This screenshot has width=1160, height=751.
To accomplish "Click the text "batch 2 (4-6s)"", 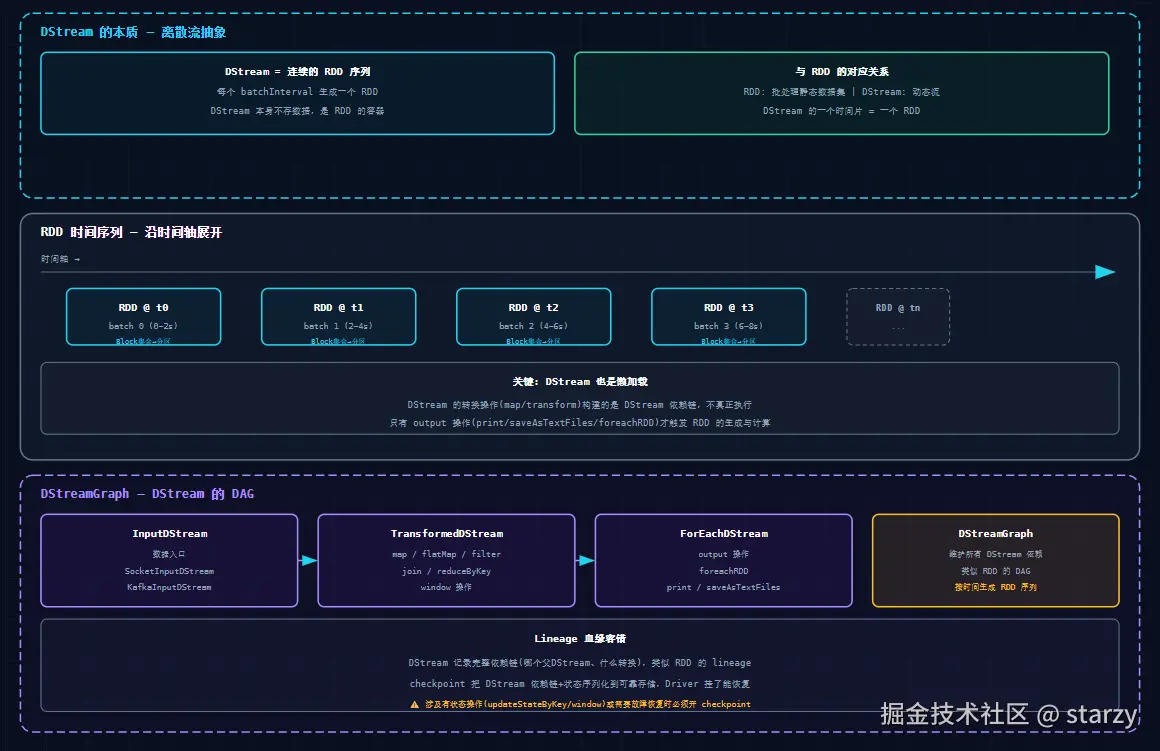I will pos(534,326).
